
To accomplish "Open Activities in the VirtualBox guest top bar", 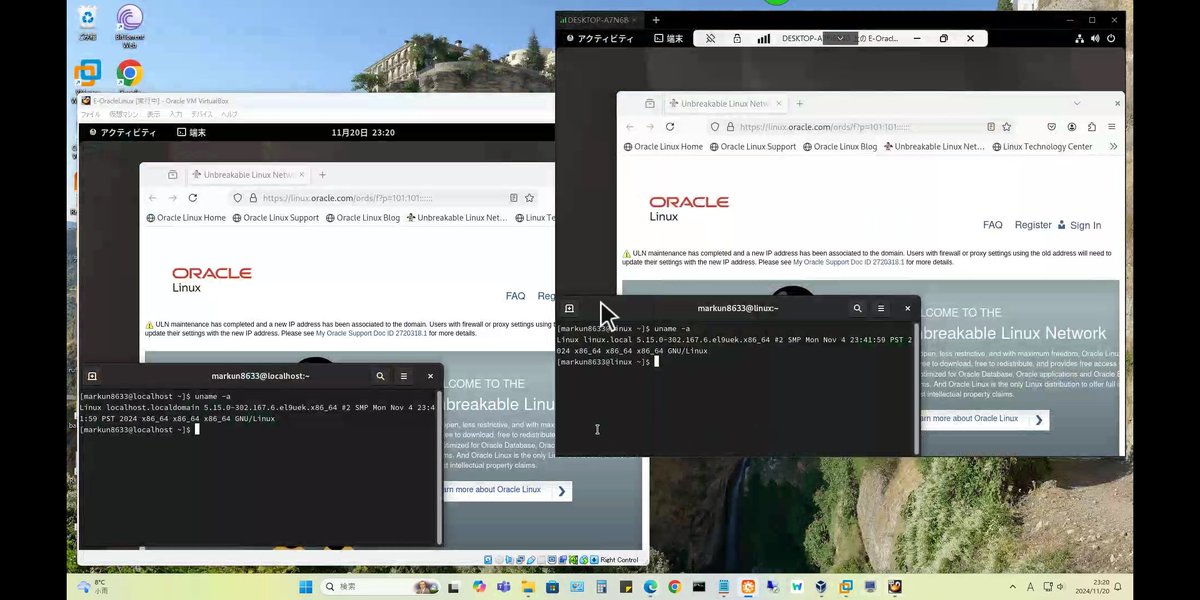I will 123,132.
